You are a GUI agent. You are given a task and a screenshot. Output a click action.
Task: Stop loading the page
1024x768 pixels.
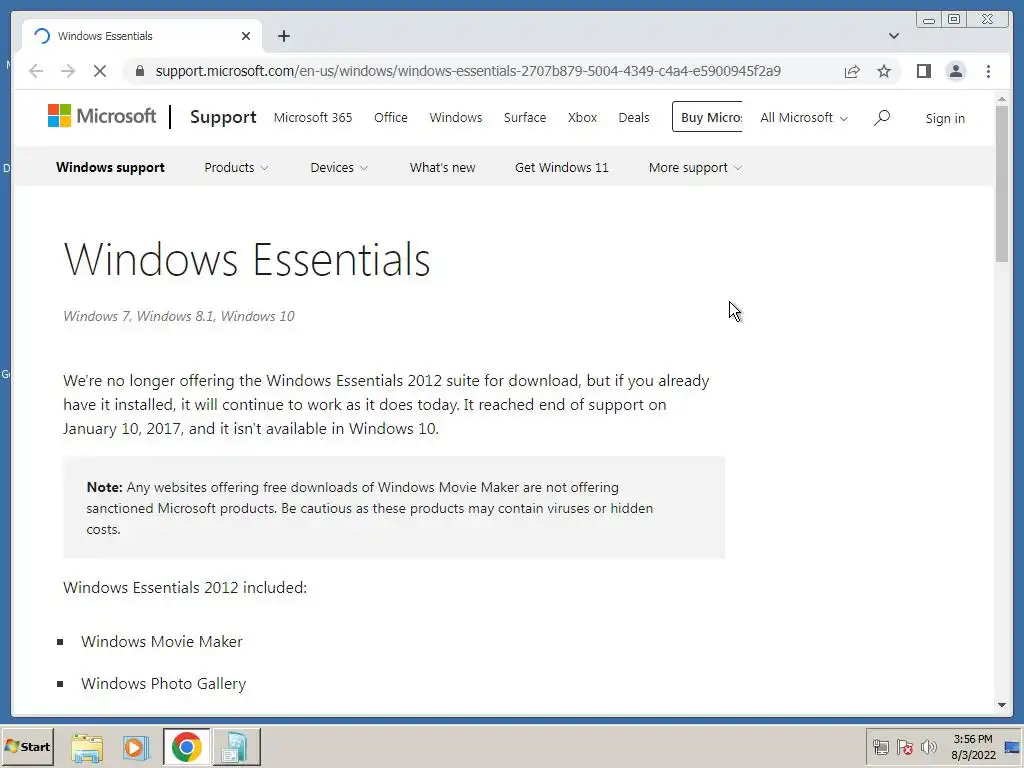100,71
